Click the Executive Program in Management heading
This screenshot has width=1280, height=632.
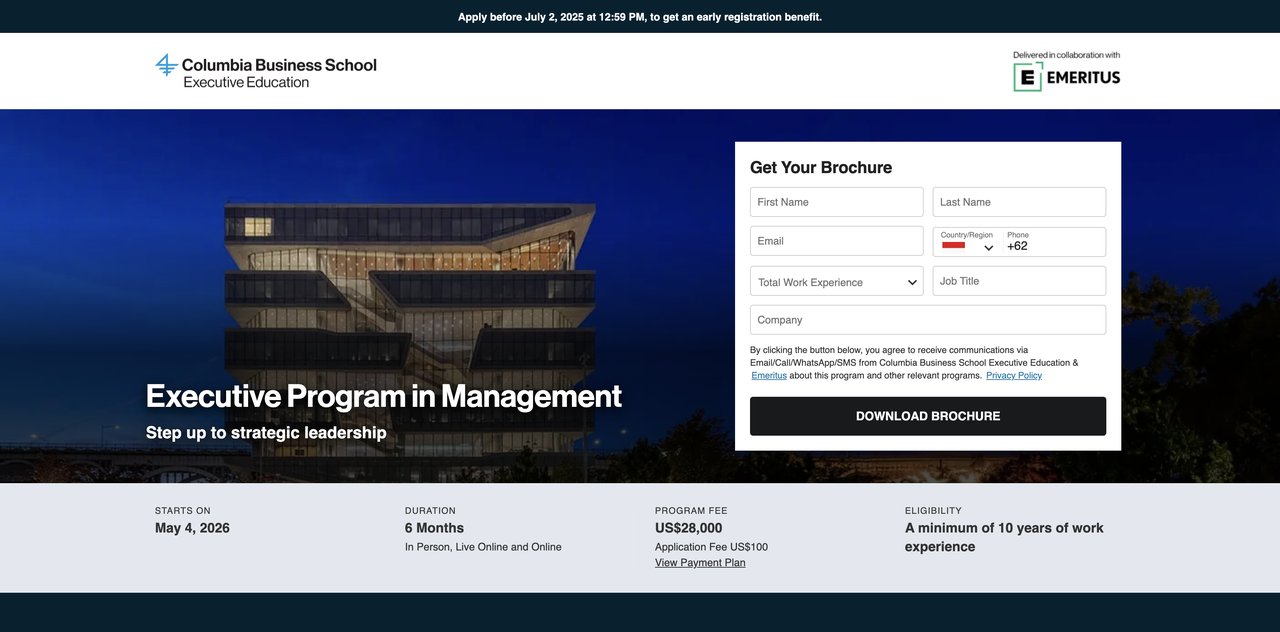pyautogui.click(x=384, y=396)
